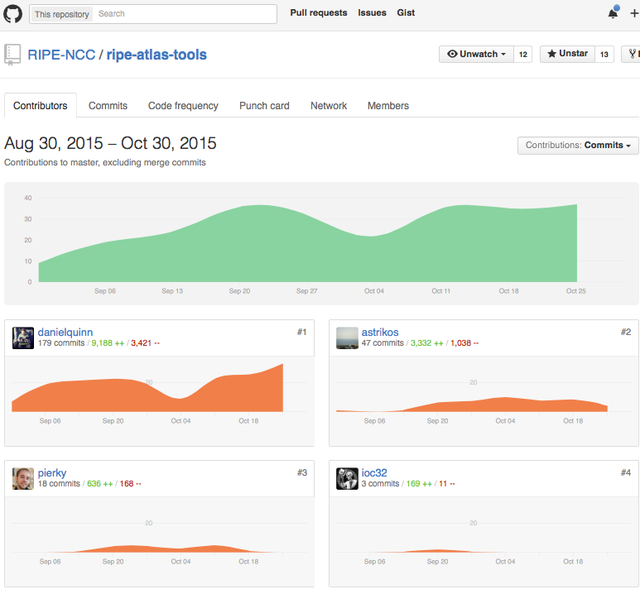This screenshot has width=640, height=594.
Task: Click the 9,188 ++ additions text
Action: 108,343
